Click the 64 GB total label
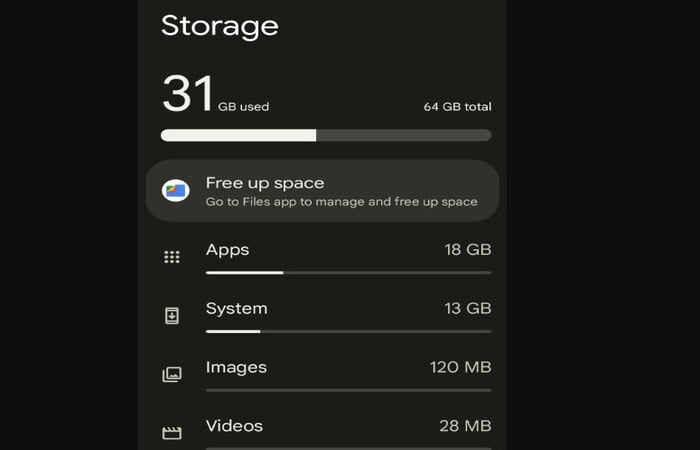This screenshot has width=700, height=450. [458, 107]
